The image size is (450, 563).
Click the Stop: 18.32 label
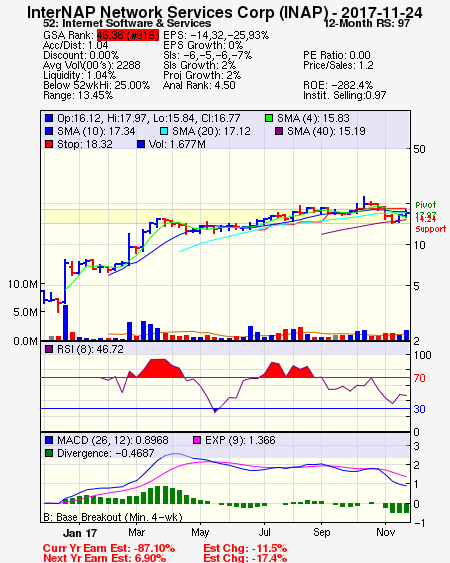coord(85,144)
